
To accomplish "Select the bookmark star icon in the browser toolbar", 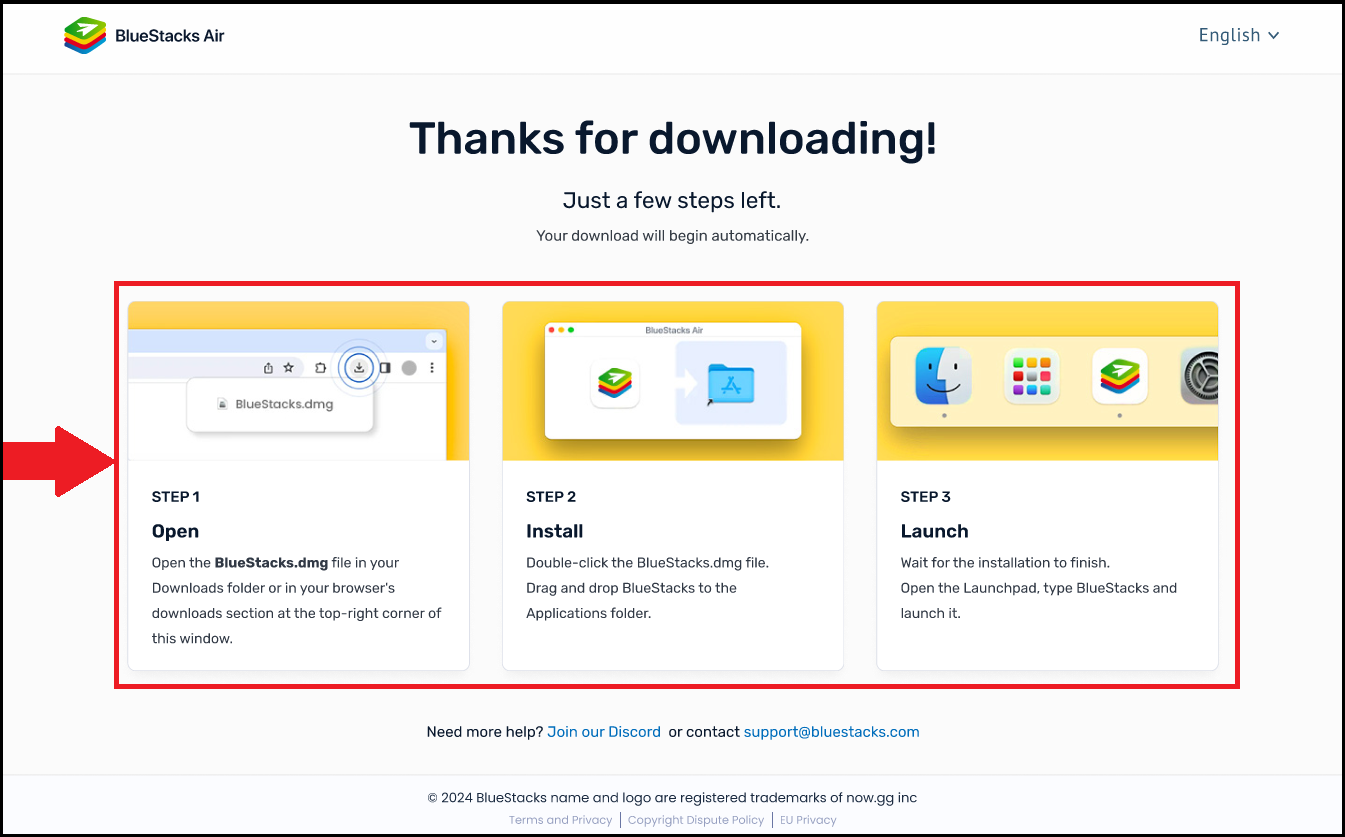I will (288, 367).
